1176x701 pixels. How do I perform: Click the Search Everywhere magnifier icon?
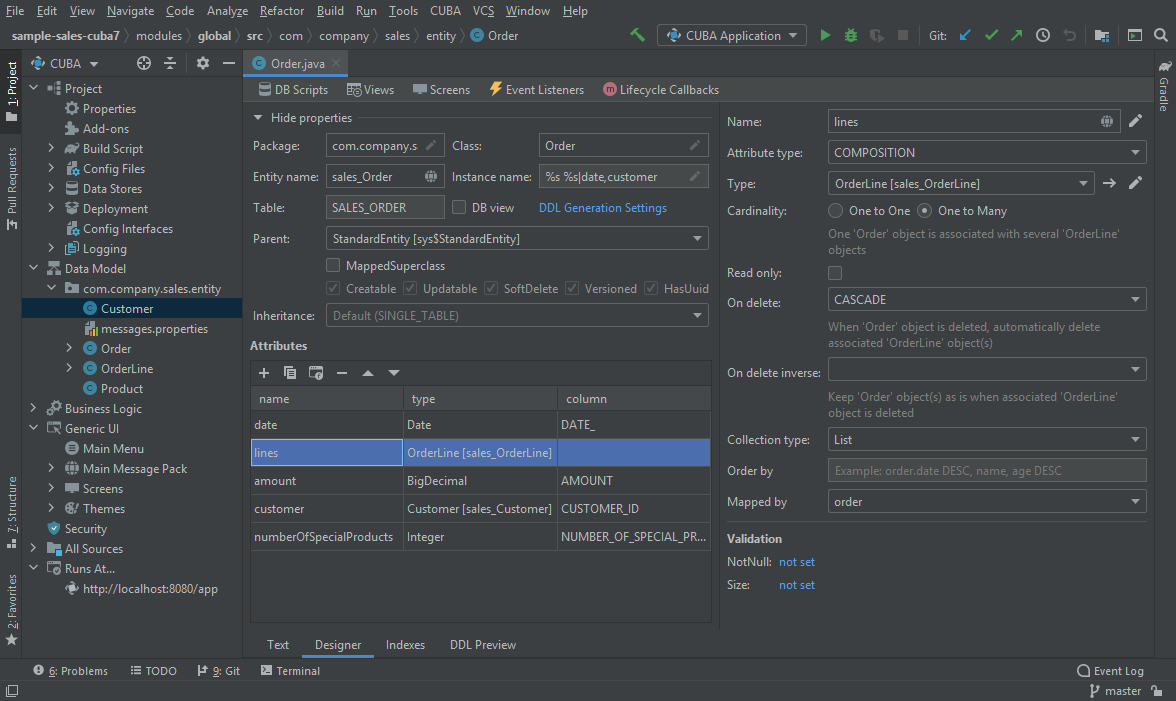pos(1160,35)
